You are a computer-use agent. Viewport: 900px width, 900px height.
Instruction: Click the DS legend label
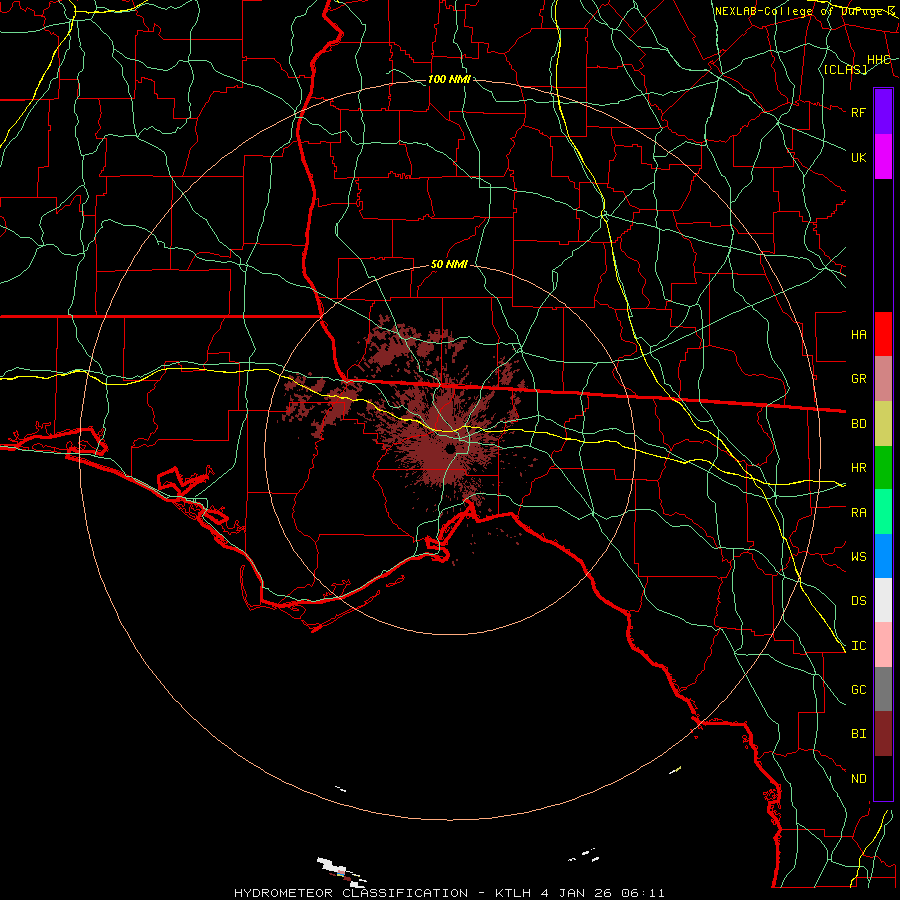pyautogui.click(x=858, y=601)
